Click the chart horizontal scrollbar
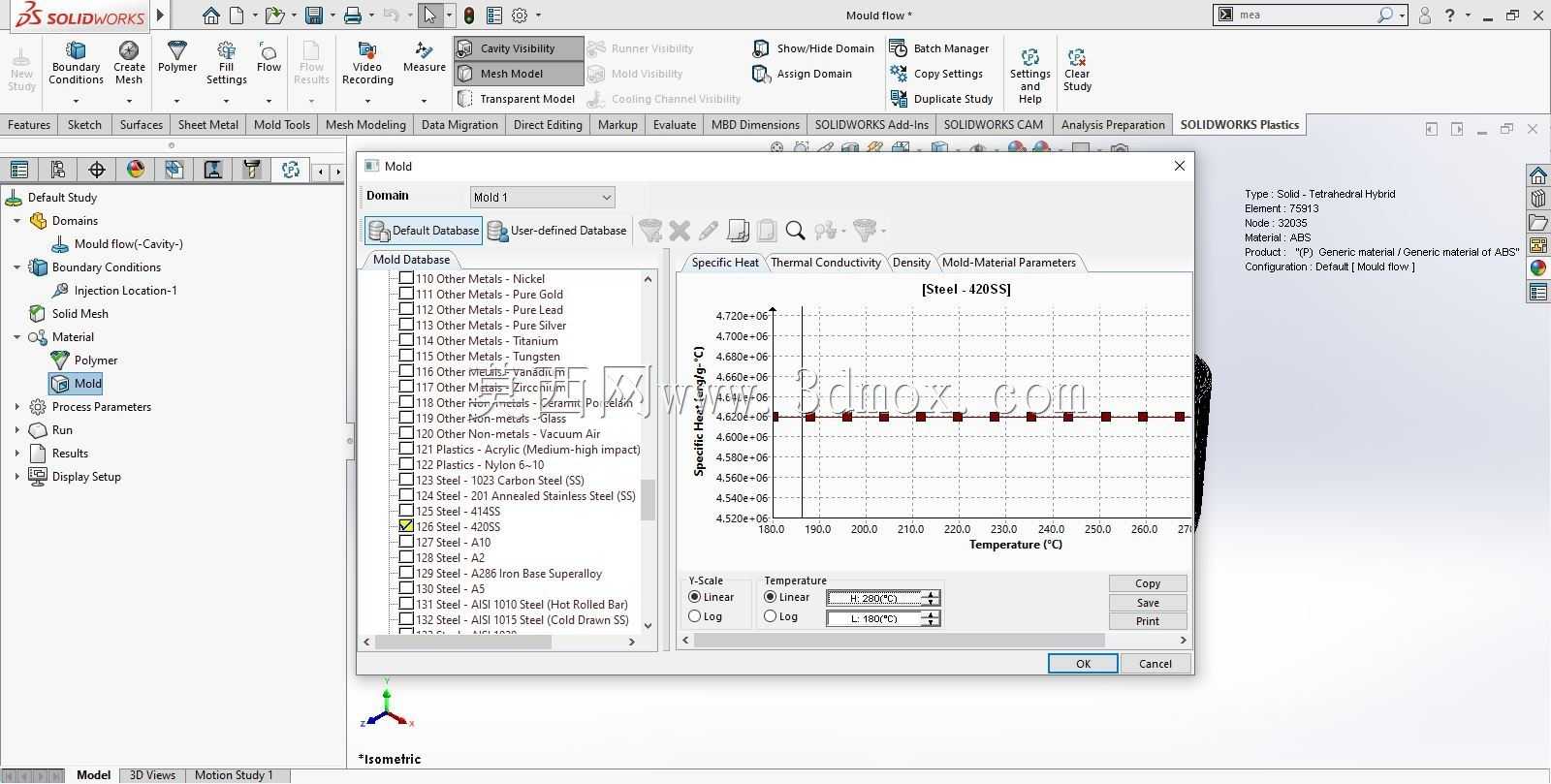The image size is (1551, 784). click(900, 640)
